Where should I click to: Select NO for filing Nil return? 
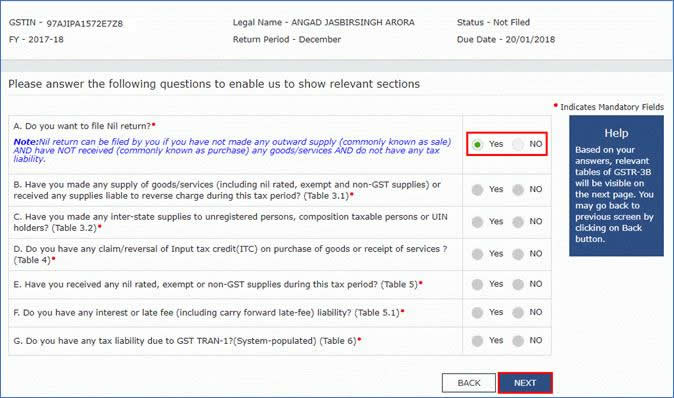point(518,144)
